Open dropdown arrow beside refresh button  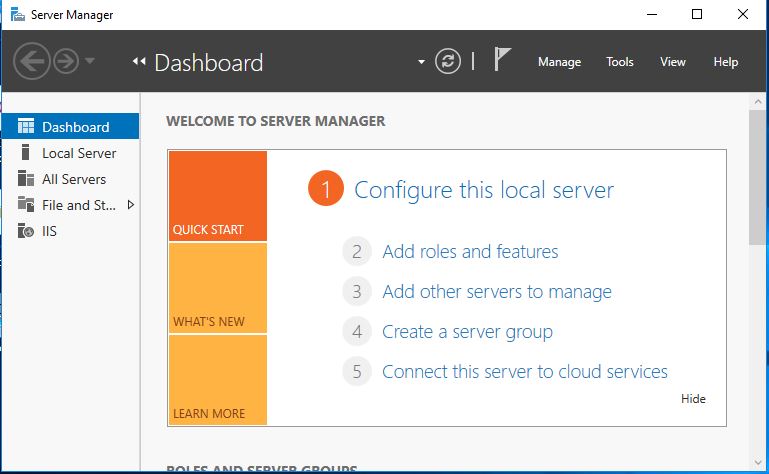421,62
